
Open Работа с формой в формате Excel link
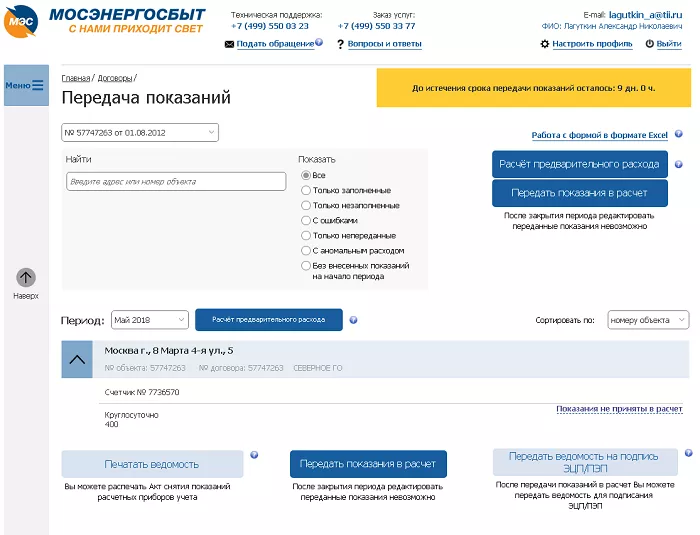click(599, 135)
